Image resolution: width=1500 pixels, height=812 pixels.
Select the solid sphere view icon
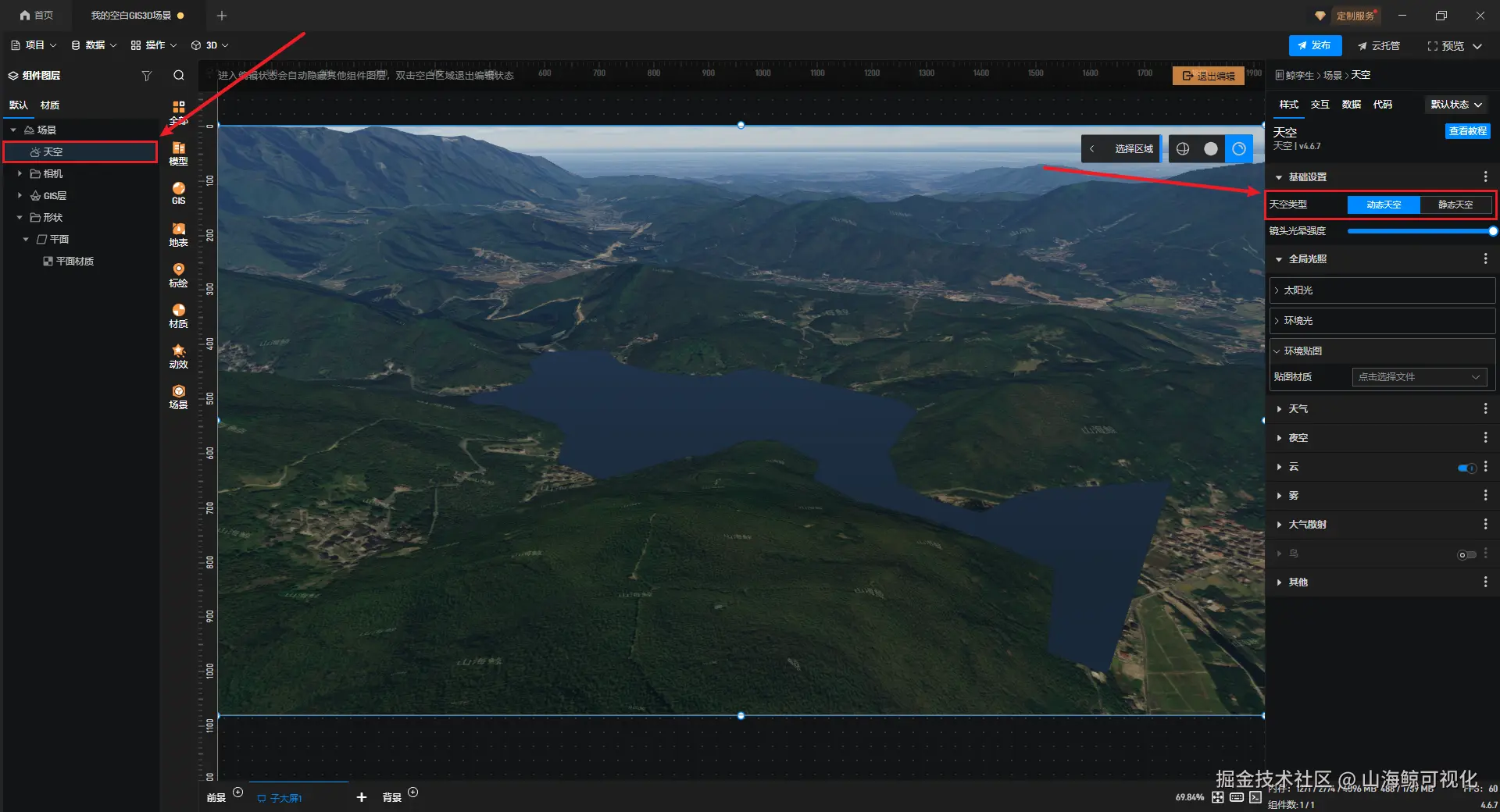tap(1211, 149)
